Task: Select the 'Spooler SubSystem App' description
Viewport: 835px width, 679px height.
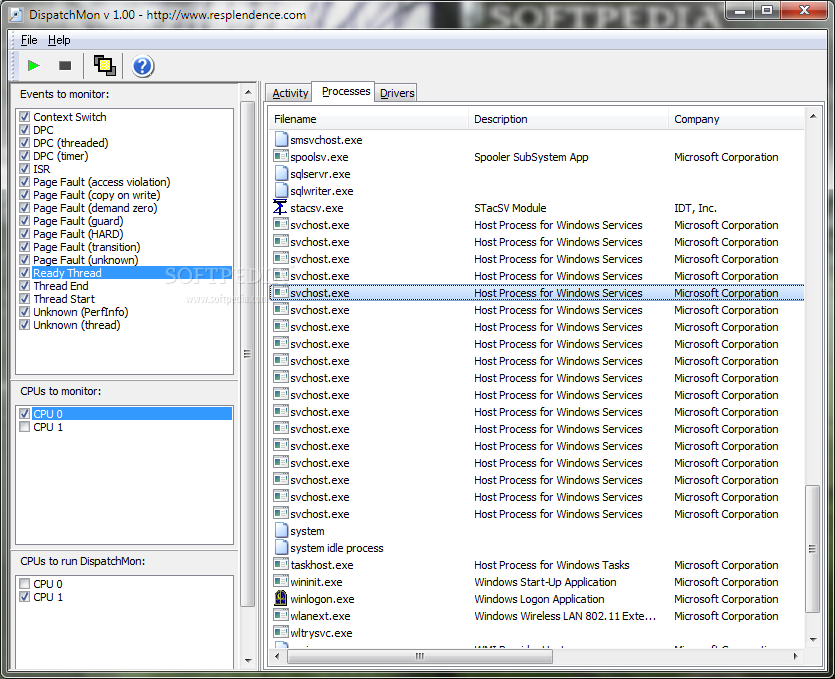Action: click(531, 157)
